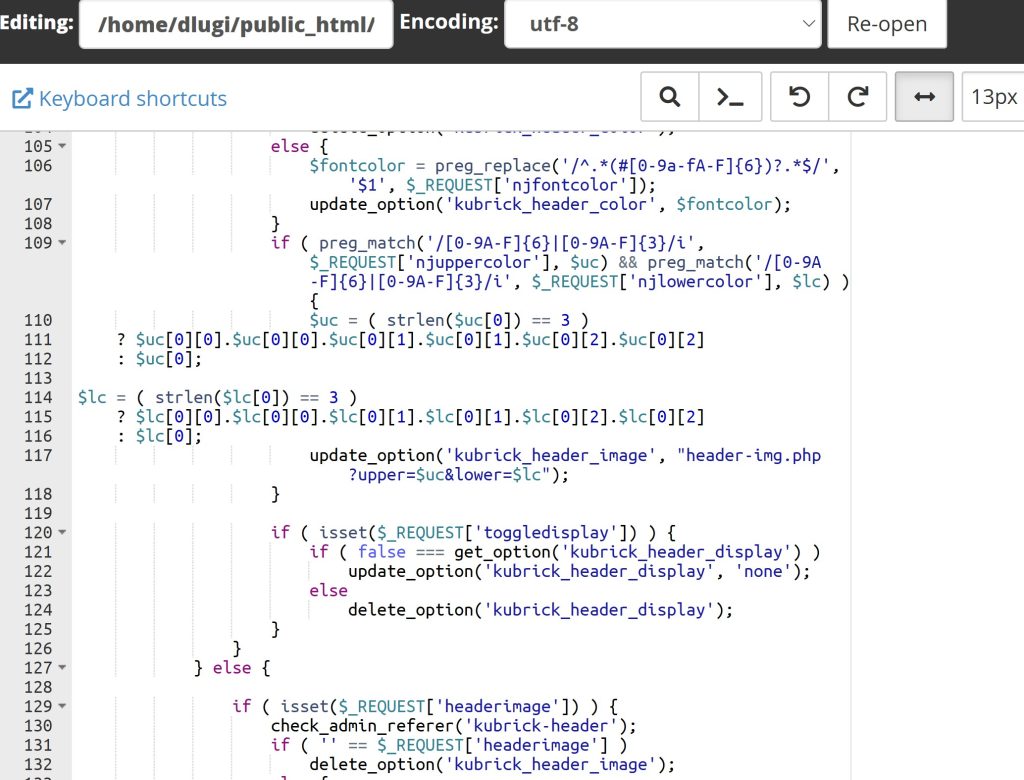Image resolution: width=1024 pixels, height=780 pixels.
Task: Place cursor on update_option 'kubrick_header_color' line
Action: coord(540,204)
